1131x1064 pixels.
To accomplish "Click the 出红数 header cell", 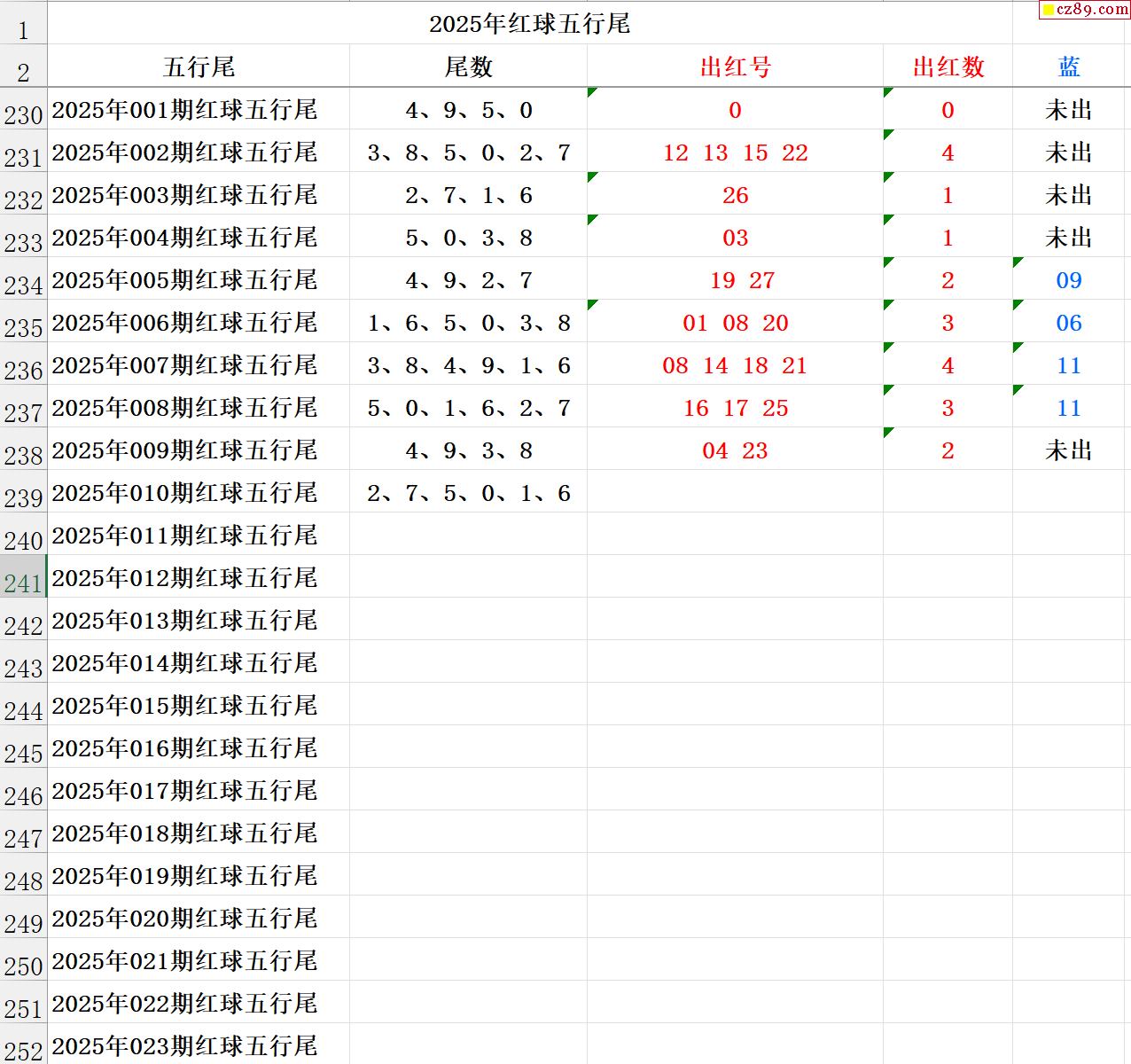I will (948, 66).
